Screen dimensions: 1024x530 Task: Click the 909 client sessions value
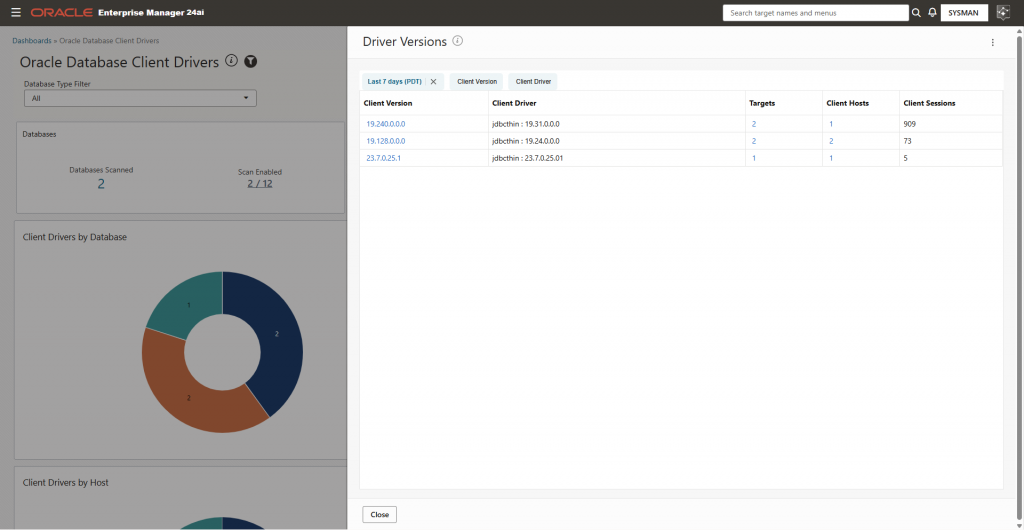coord(910,124)
